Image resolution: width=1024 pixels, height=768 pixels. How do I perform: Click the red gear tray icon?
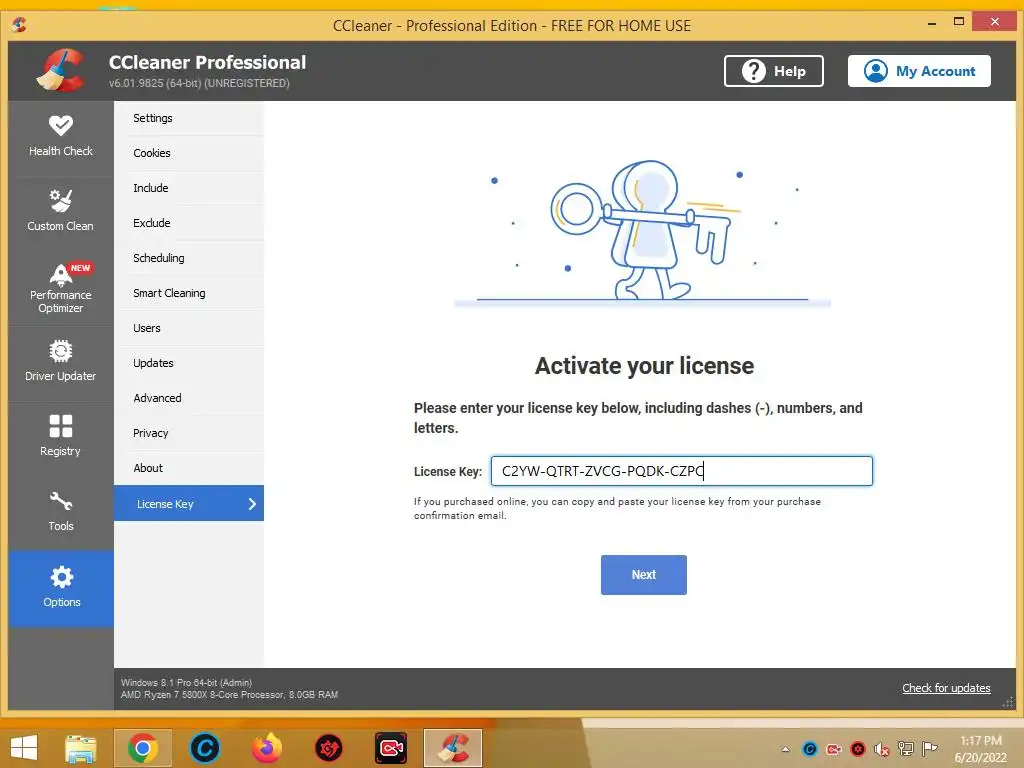click(x=858, y=749)
